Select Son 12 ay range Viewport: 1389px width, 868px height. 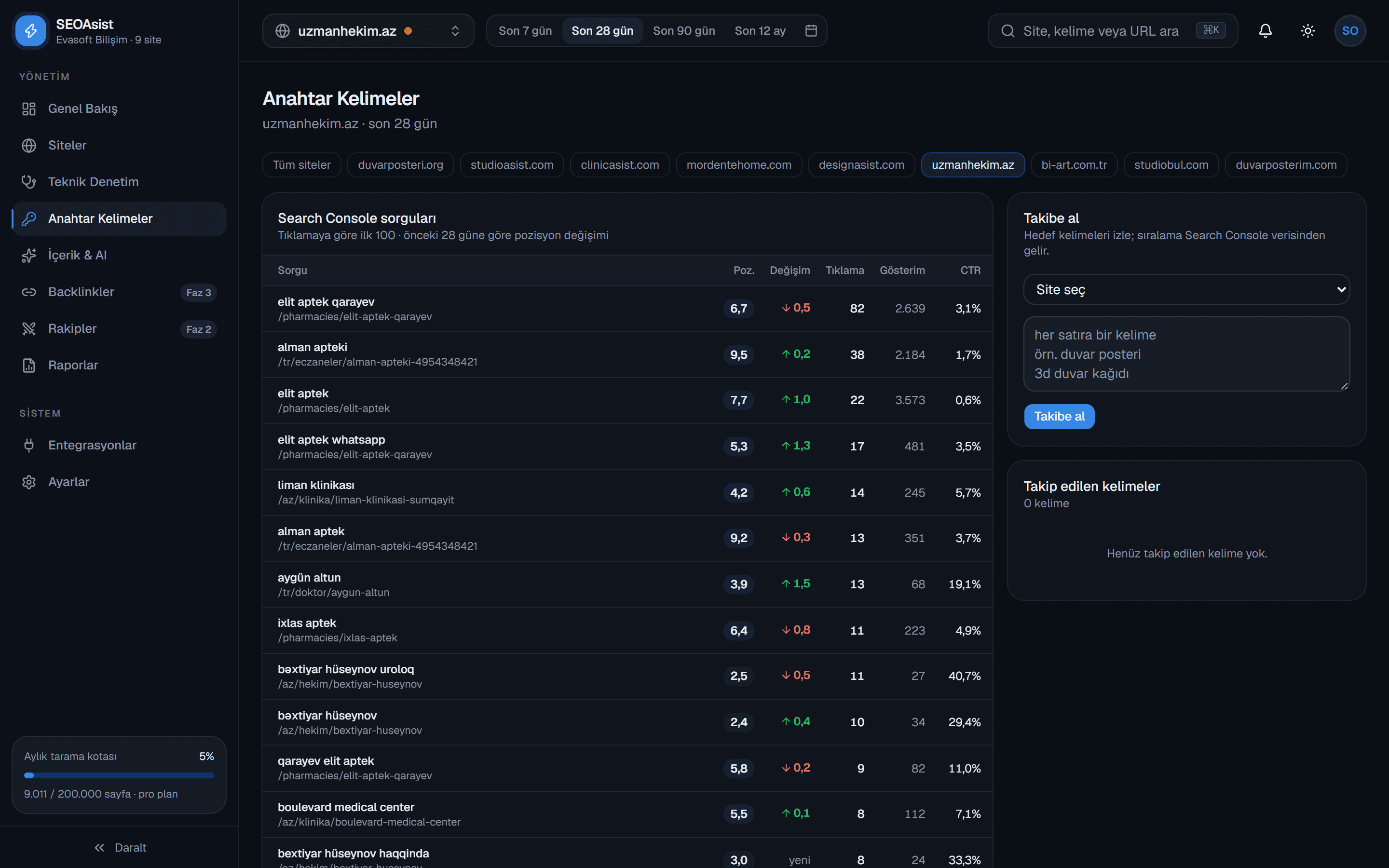point(760,31)
